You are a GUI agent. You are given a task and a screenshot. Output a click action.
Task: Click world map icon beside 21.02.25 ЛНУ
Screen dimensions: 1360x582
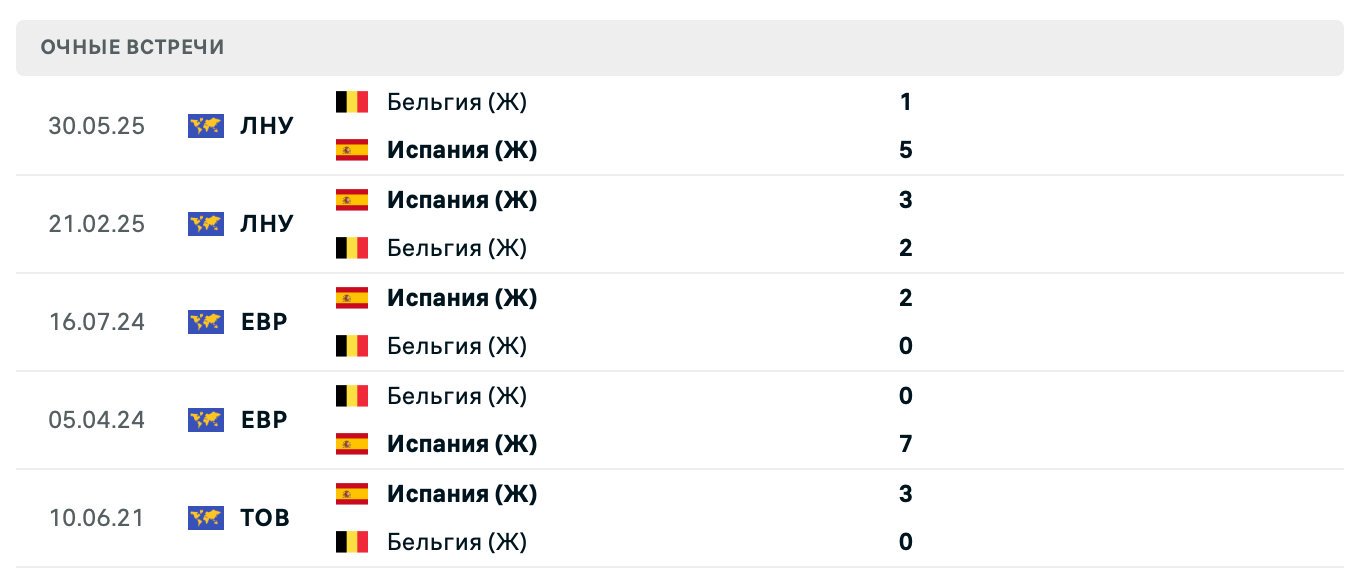(x=205, y=224)
